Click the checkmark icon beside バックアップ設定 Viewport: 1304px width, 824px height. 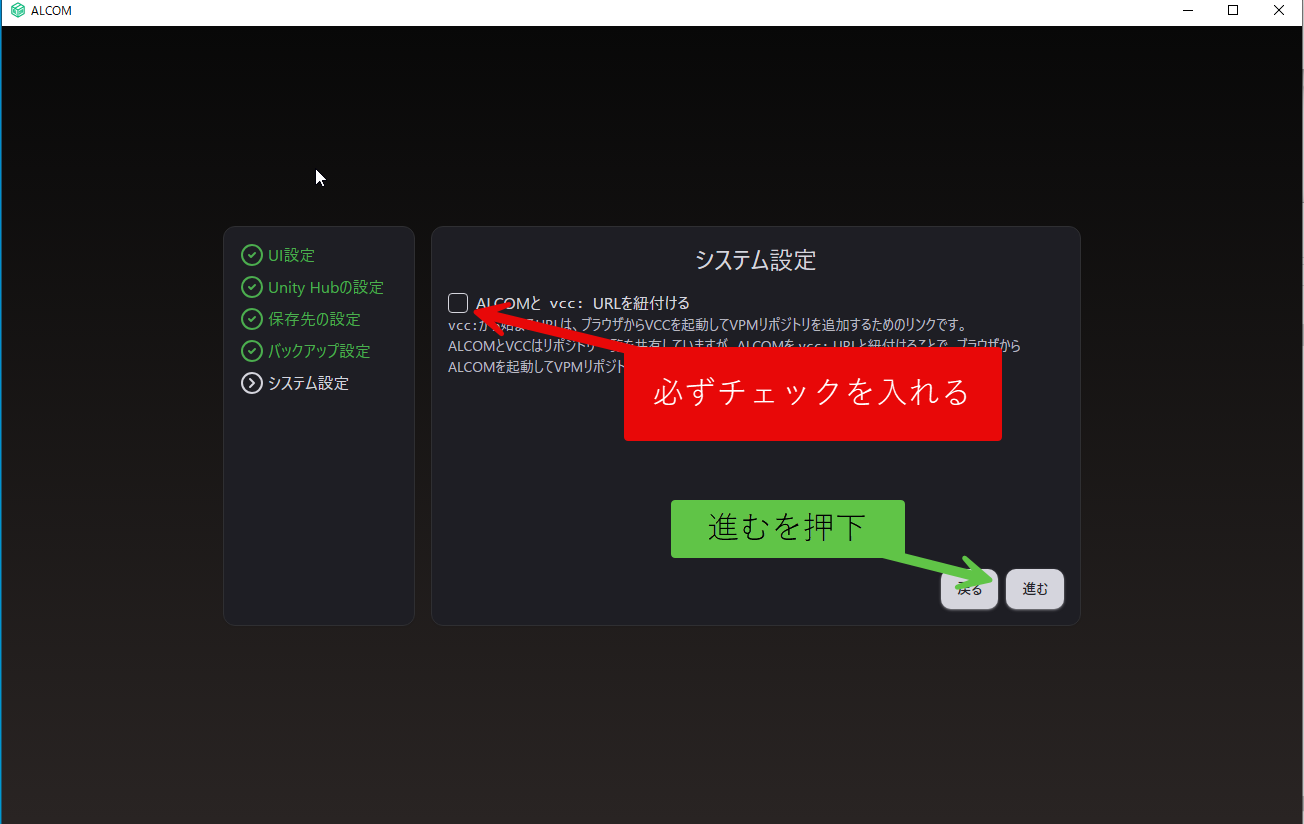(252, 351)
